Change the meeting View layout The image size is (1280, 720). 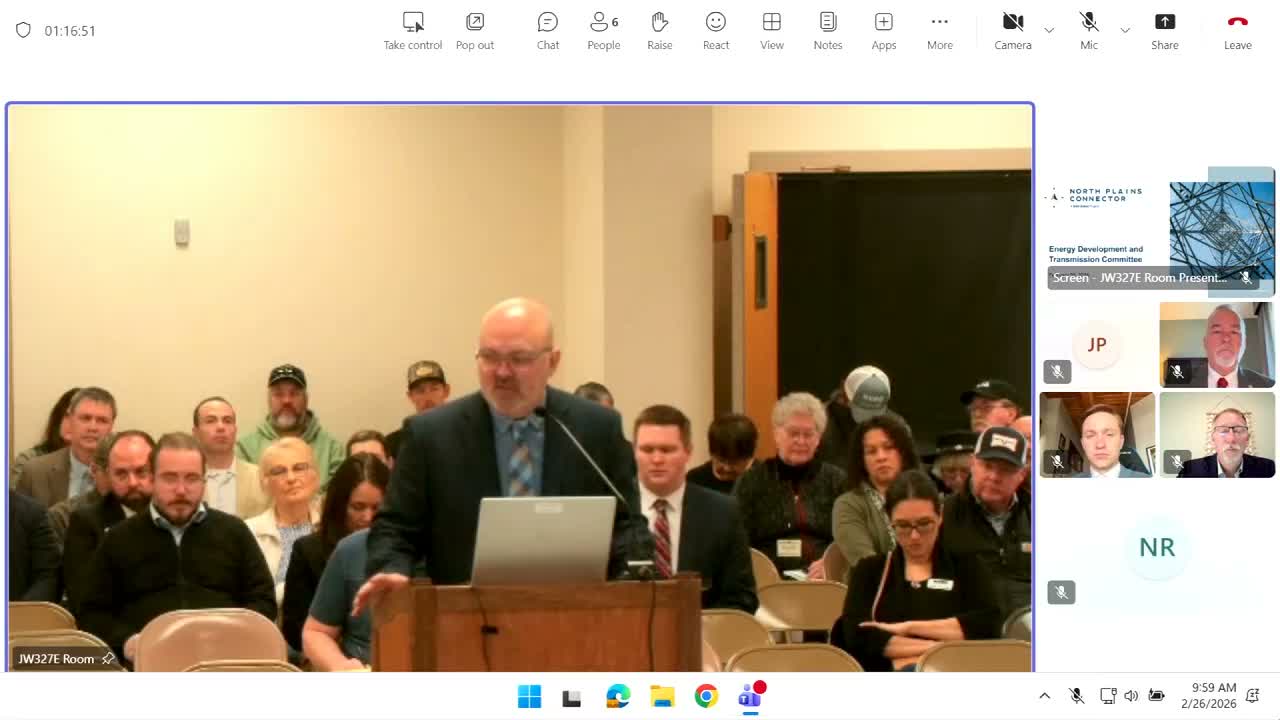point(772,31)
